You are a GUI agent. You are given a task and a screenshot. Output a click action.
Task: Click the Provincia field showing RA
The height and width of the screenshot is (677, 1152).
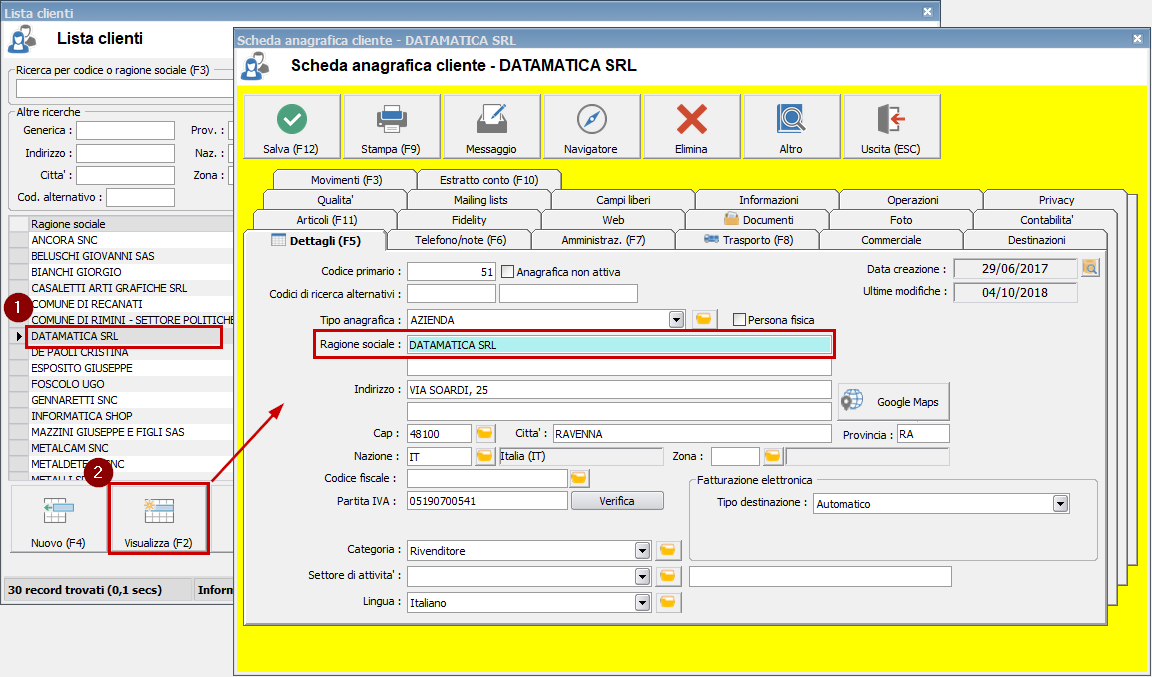point(924,434)
